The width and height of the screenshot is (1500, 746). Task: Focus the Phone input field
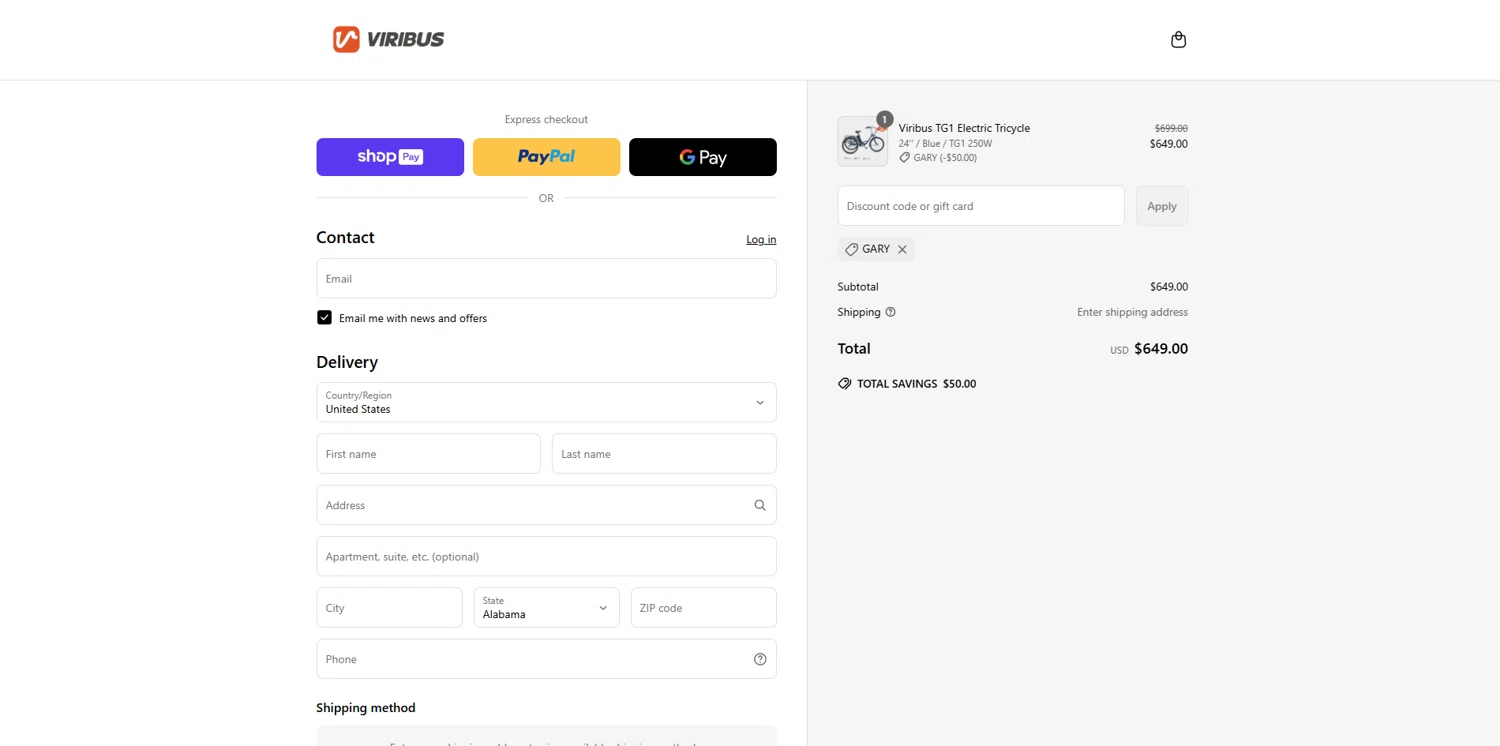(x=546, y=659)
